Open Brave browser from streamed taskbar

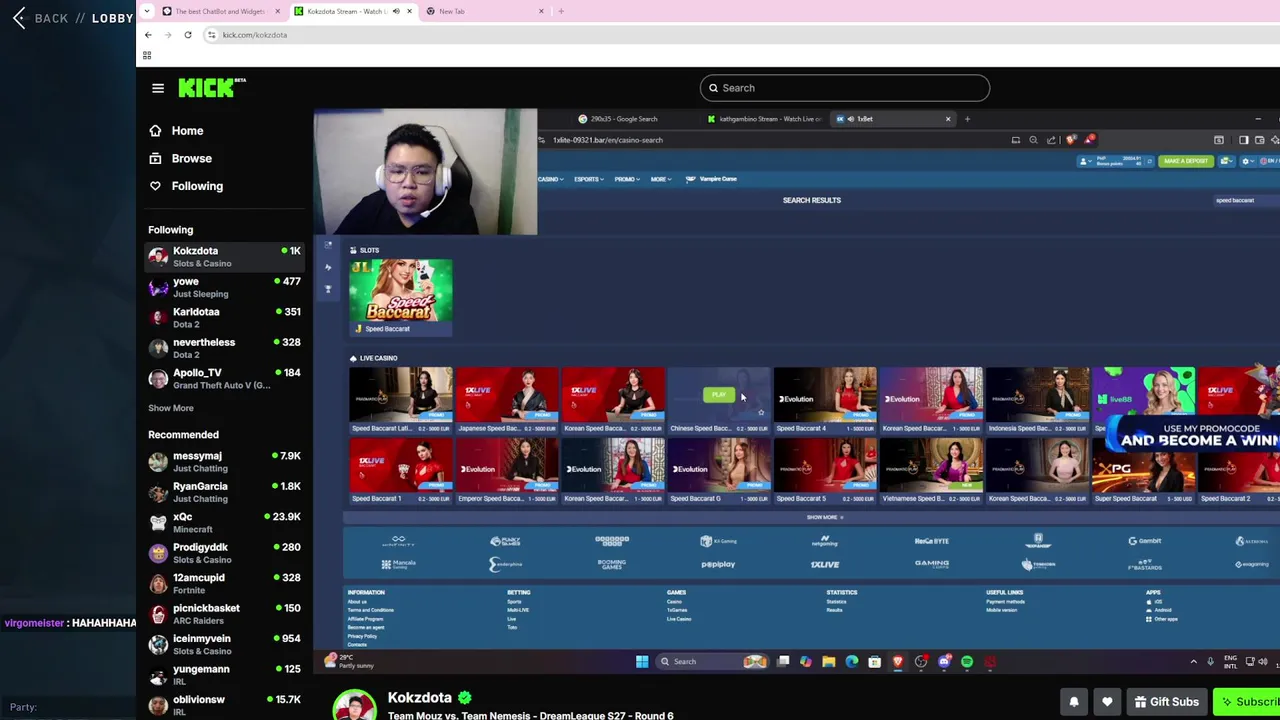[x=898, y=661]
